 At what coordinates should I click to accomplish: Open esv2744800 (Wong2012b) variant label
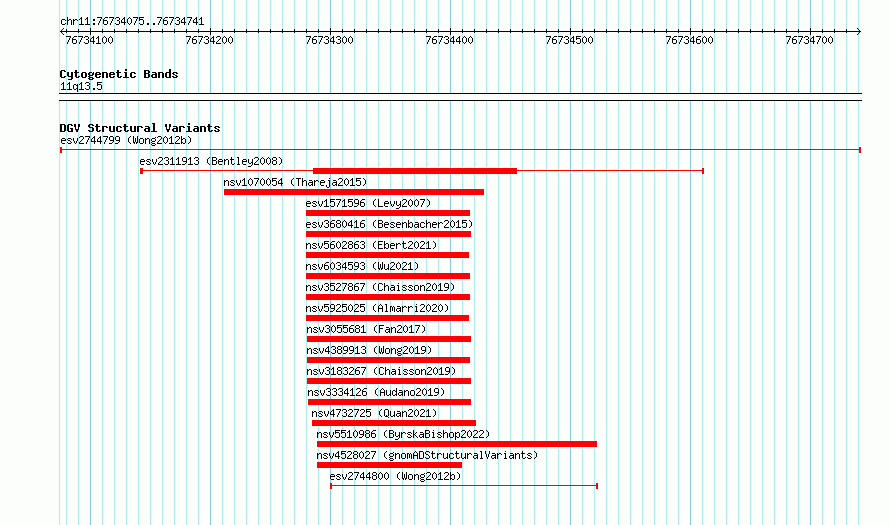point(396,476)
